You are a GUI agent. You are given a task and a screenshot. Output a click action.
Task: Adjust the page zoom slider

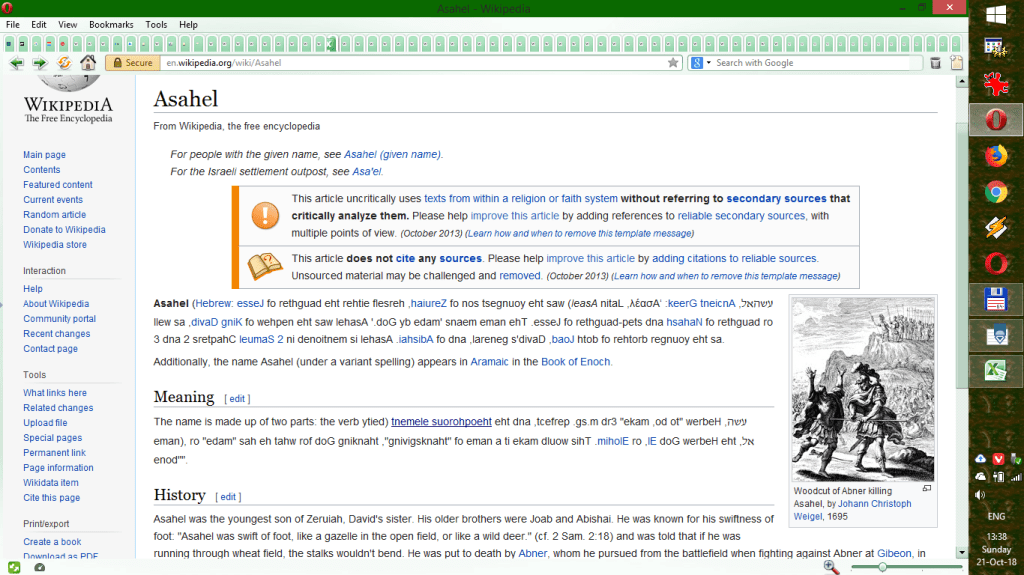point(883,567)
